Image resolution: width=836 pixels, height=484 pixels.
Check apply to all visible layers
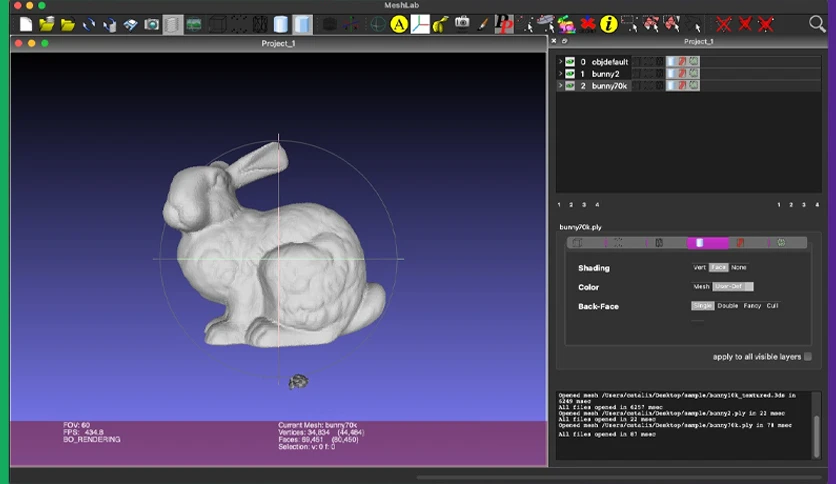click(808, 357)
